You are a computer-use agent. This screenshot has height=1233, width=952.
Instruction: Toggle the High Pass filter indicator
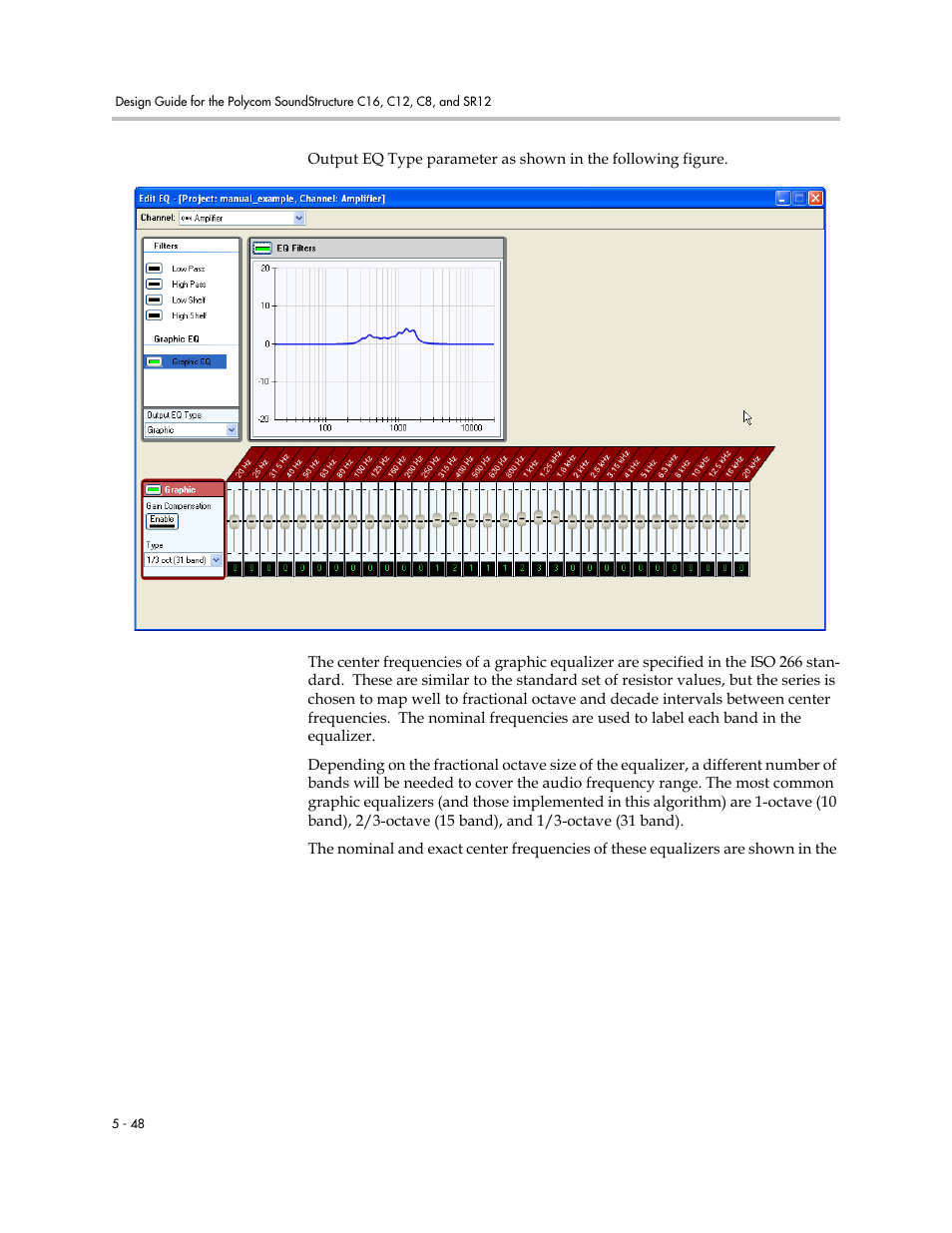(155, 285)
